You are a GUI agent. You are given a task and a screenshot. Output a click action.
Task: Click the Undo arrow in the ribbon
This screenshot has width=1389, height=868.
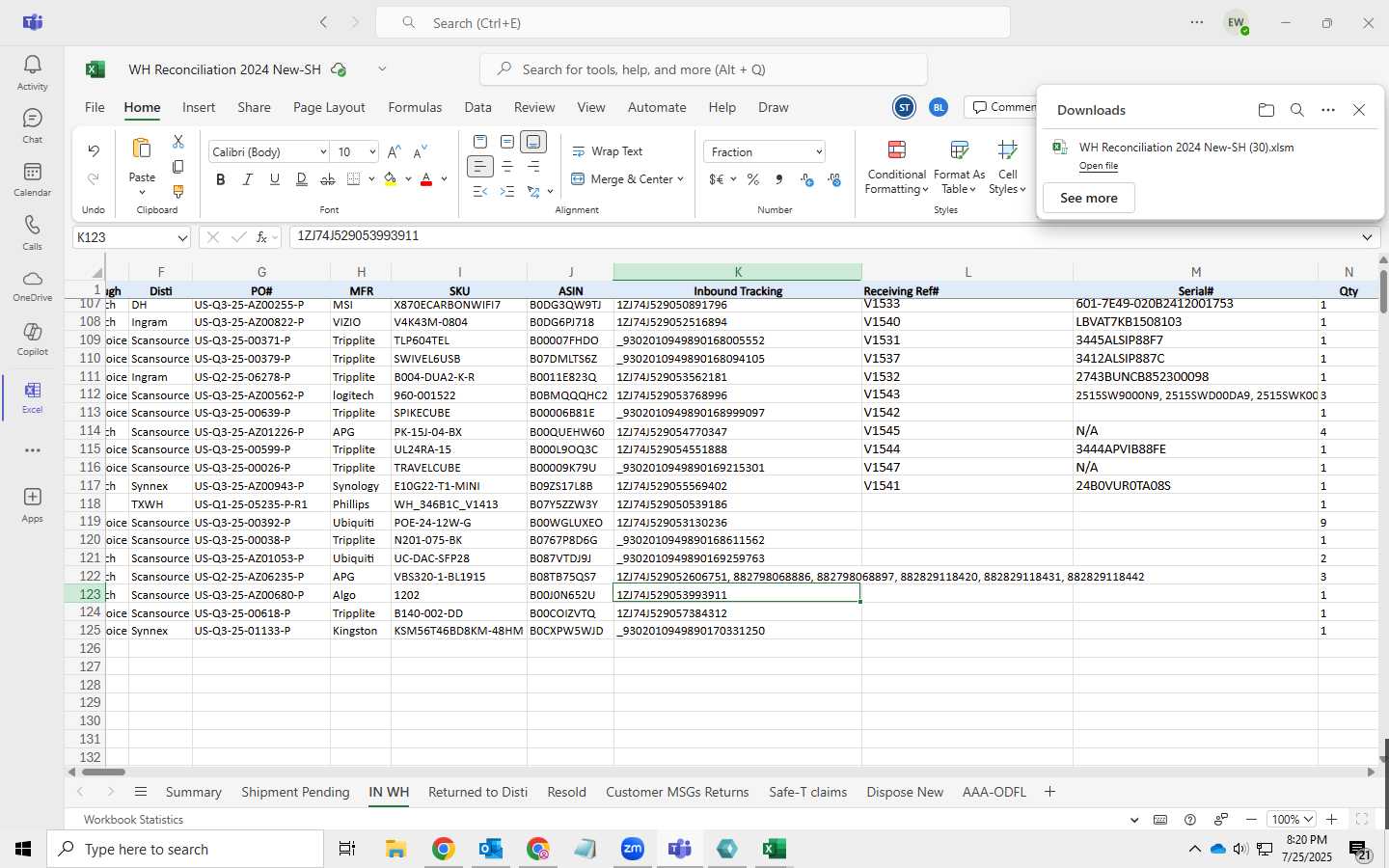pyautogui.click(x=93, y=150)
